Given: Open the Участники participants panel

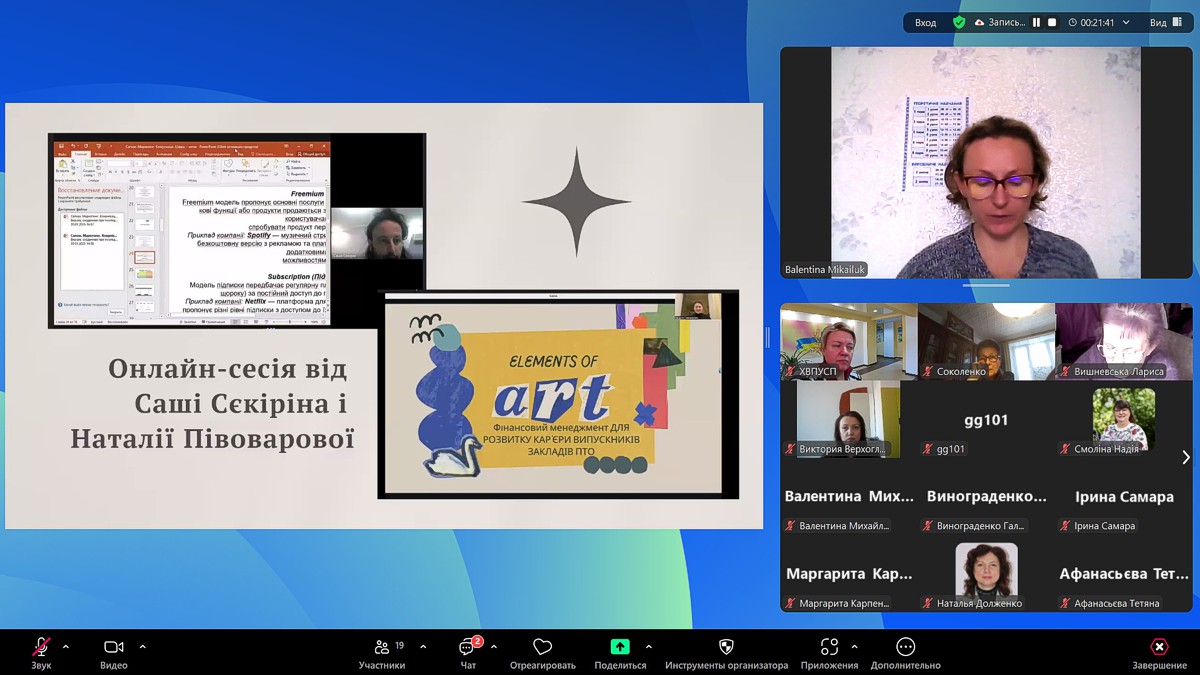Looking at the screenshot, I should [x=382, y=652].
